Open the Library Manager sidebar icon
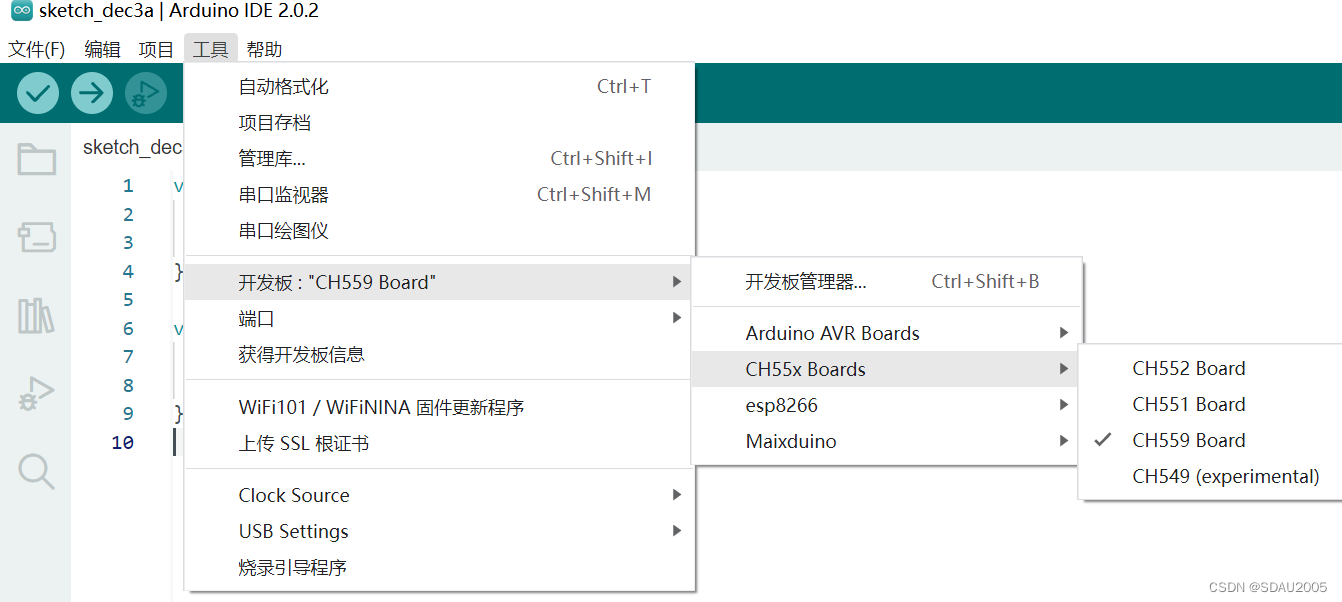 click(37, 316)
